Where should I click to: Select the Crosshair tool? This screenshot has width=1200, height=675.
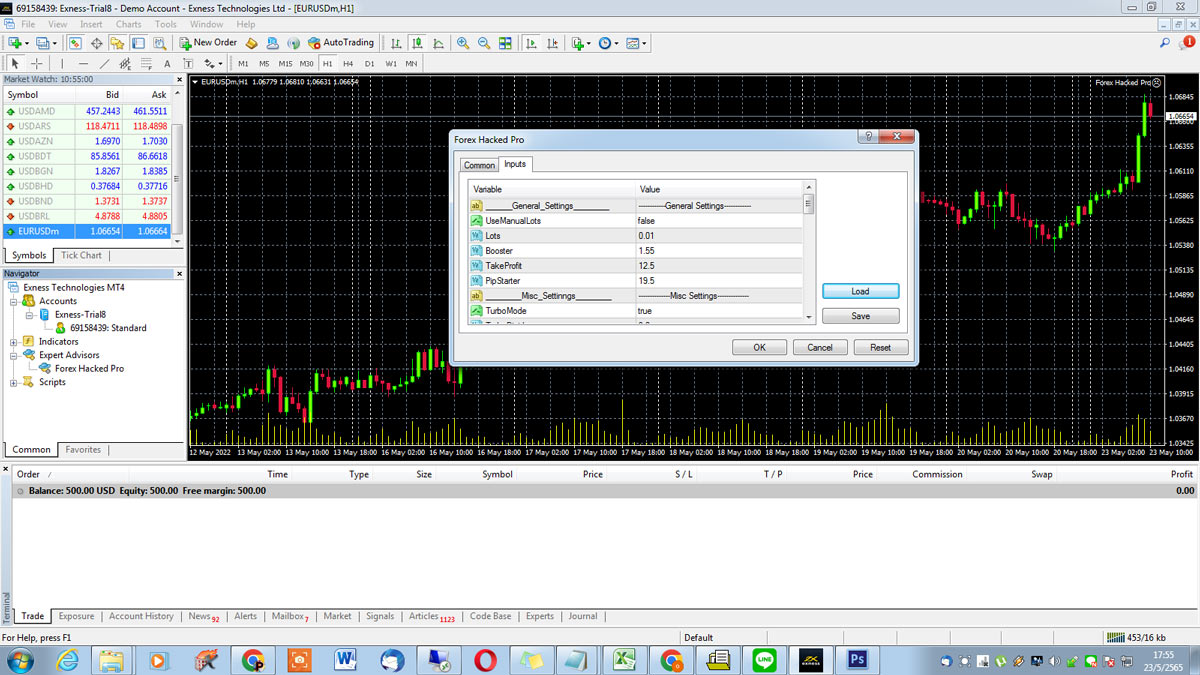click(x=36, y=62)
